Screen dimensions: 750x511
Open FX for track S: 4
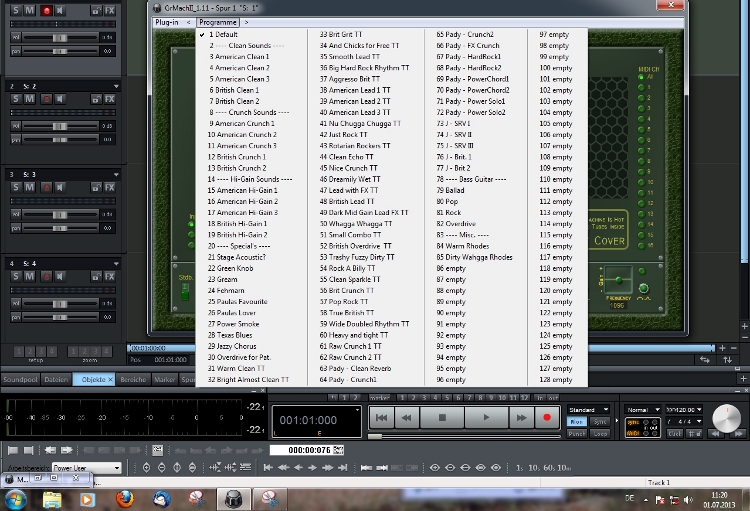click(109, 276)
